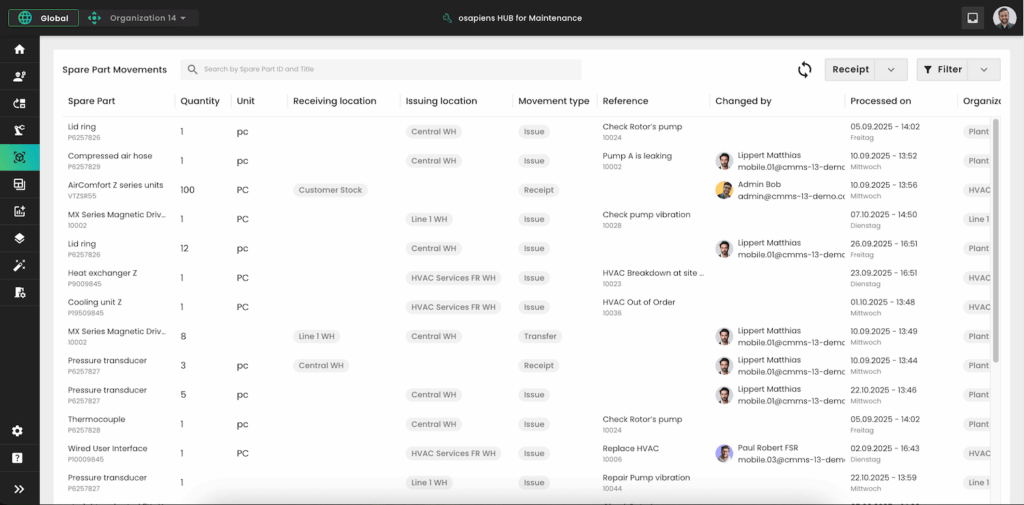
Task: Open the users management sidebar icon
Action: click(20, 76)
